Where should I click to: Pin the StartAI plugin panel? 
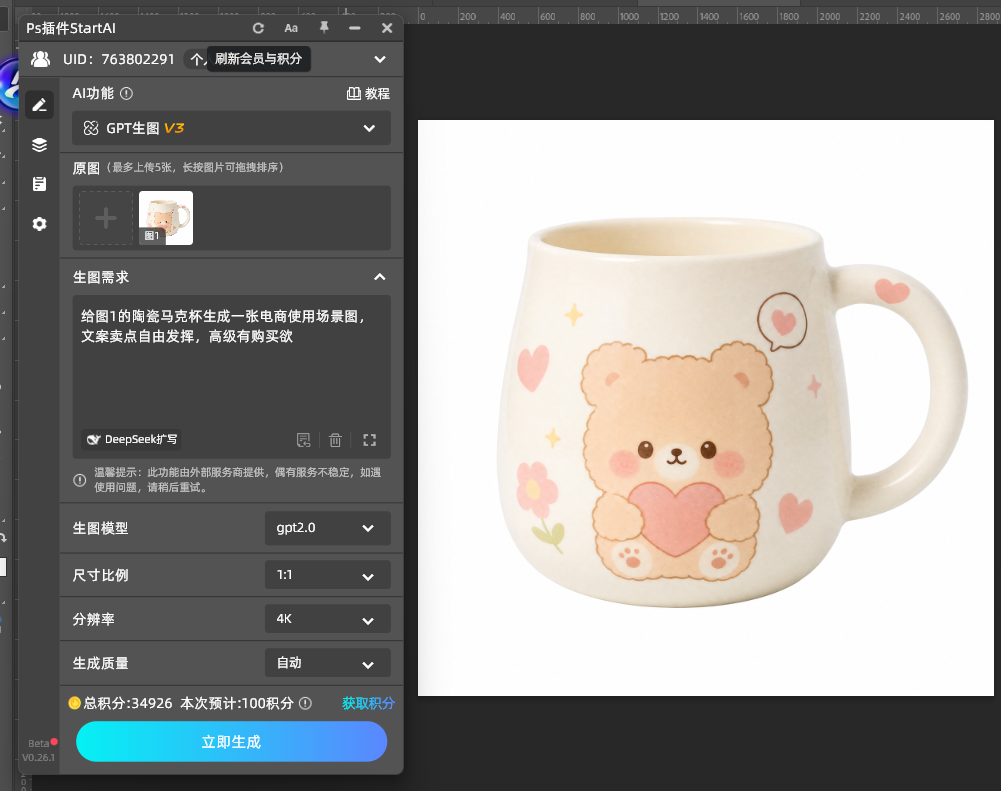324,27
